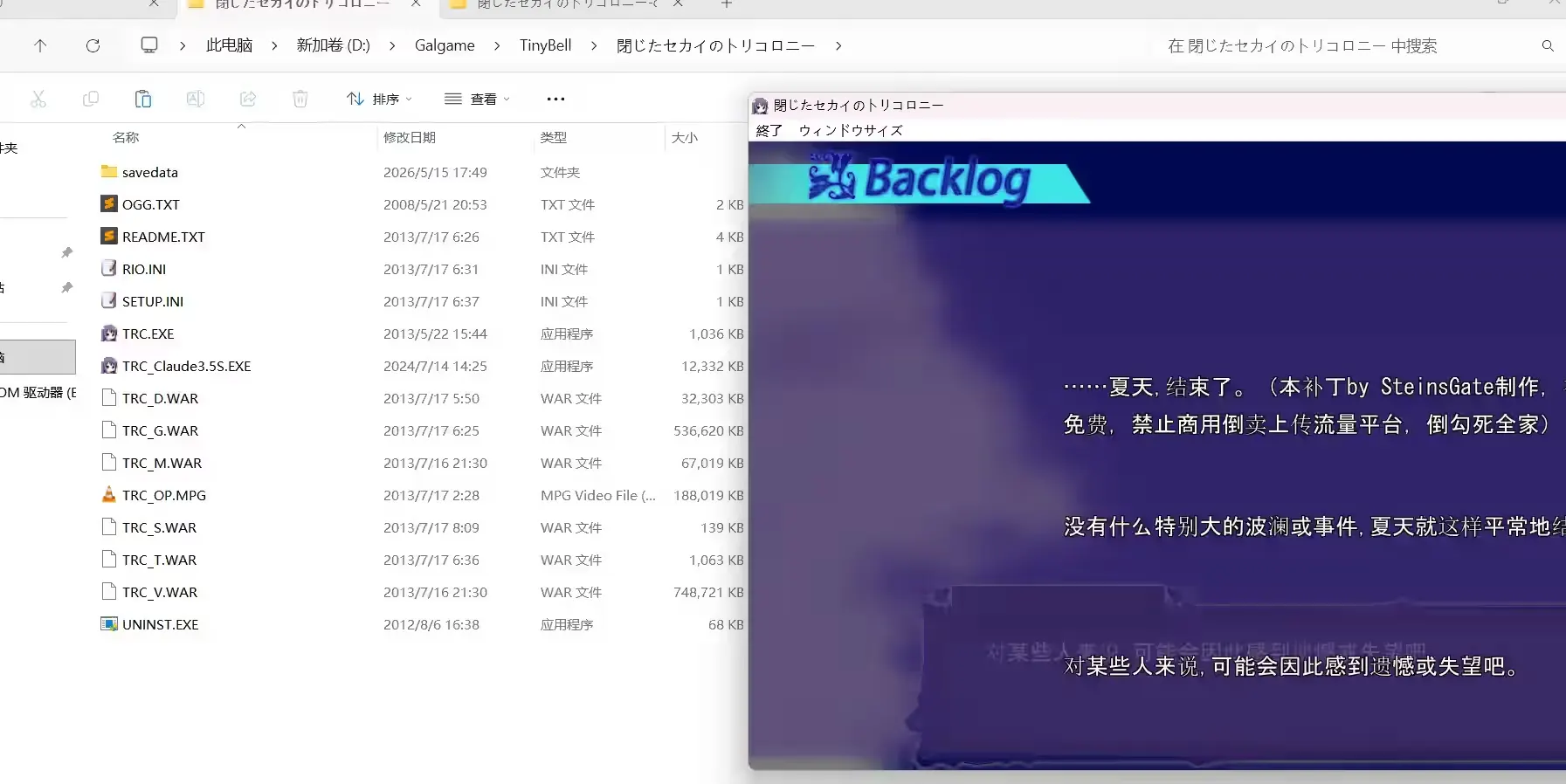The height and width of the screenshot is (784, 1566).
Task: Open the ウィンドウサイズ menu in game window
Action: tap(851, 130)
